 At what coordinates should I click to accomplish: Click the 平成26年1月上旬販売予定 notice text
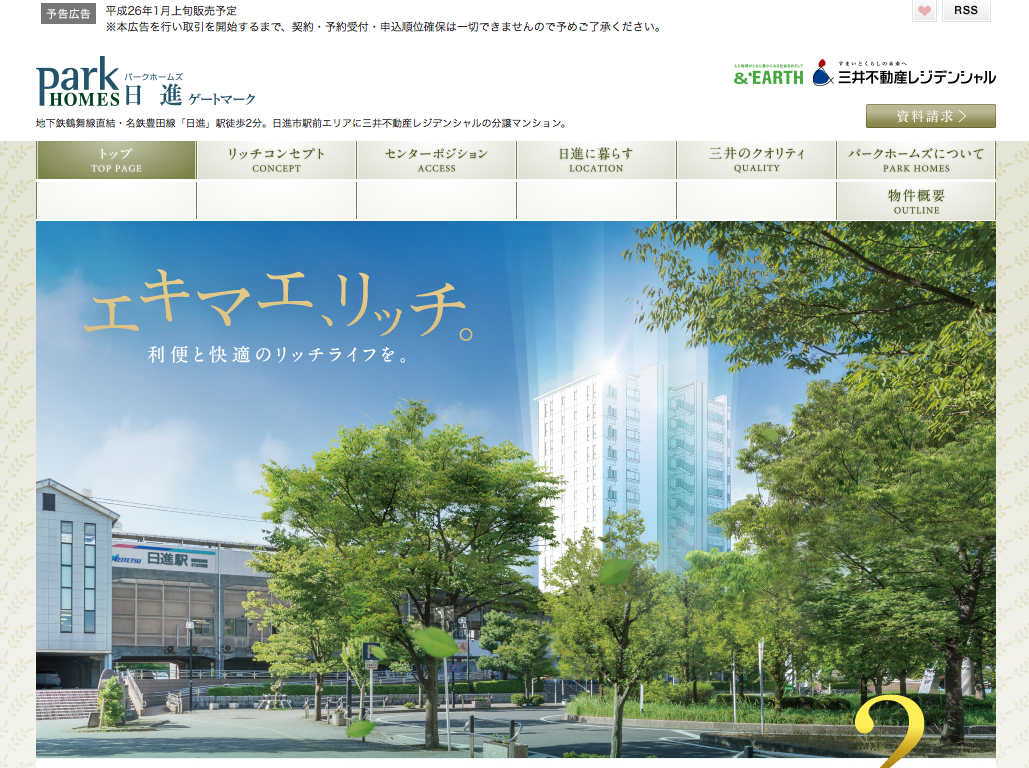click(171, 11)
